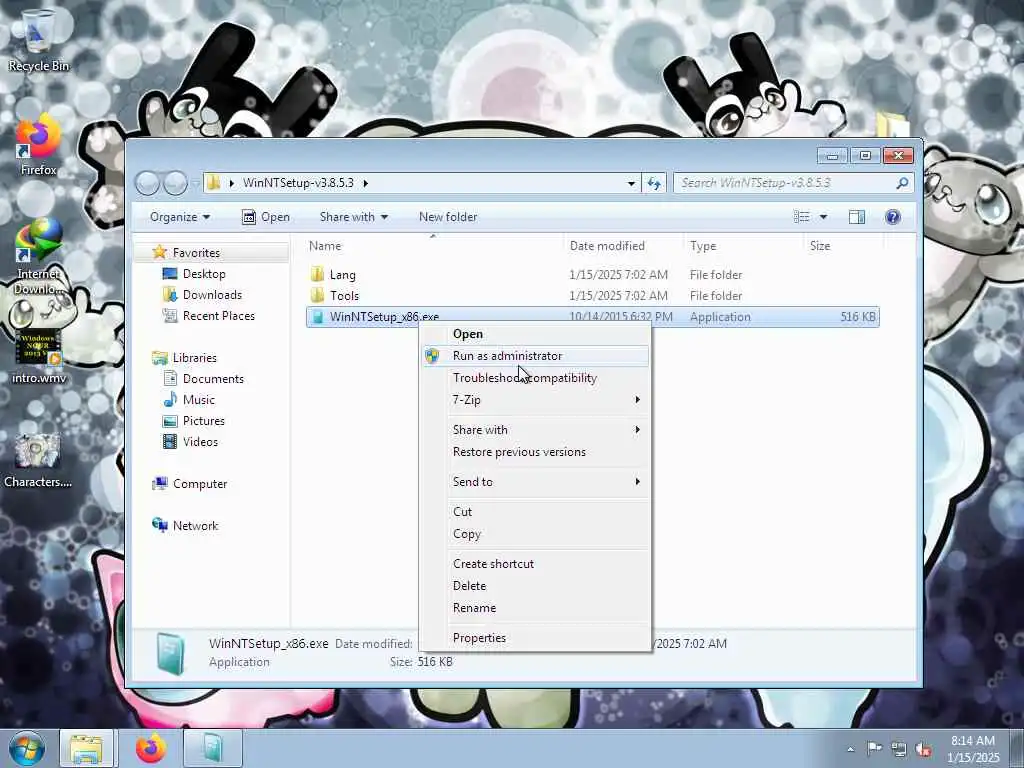Open the Action Center flag icon

[x=874, y=748]
